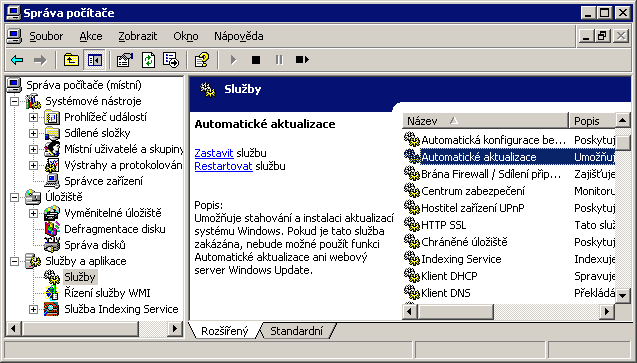The width and height of the screenshot is (637, 363).
Task: Click the Vyměnitelné úložiště tree icon
Action: pos(52,213)
